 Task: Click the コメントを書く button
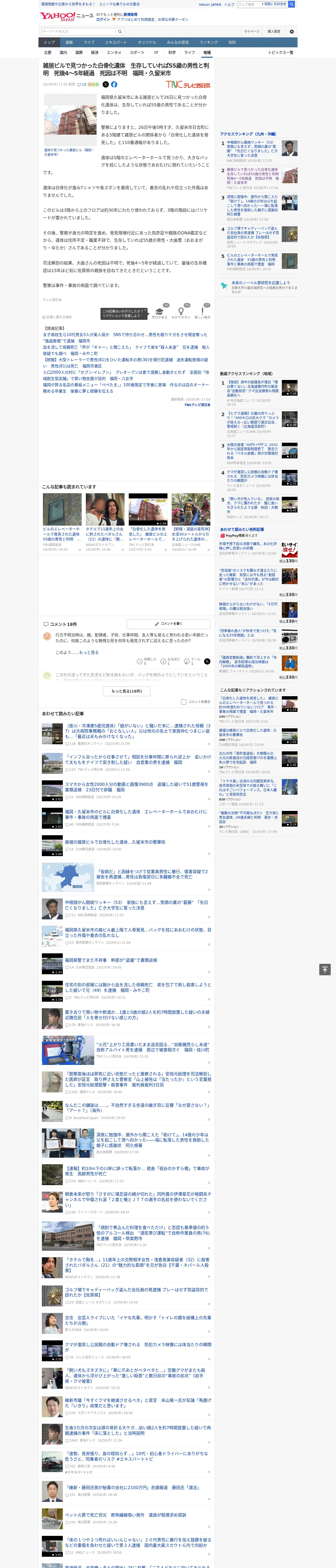pyautogui.click(x=169, y=624)
